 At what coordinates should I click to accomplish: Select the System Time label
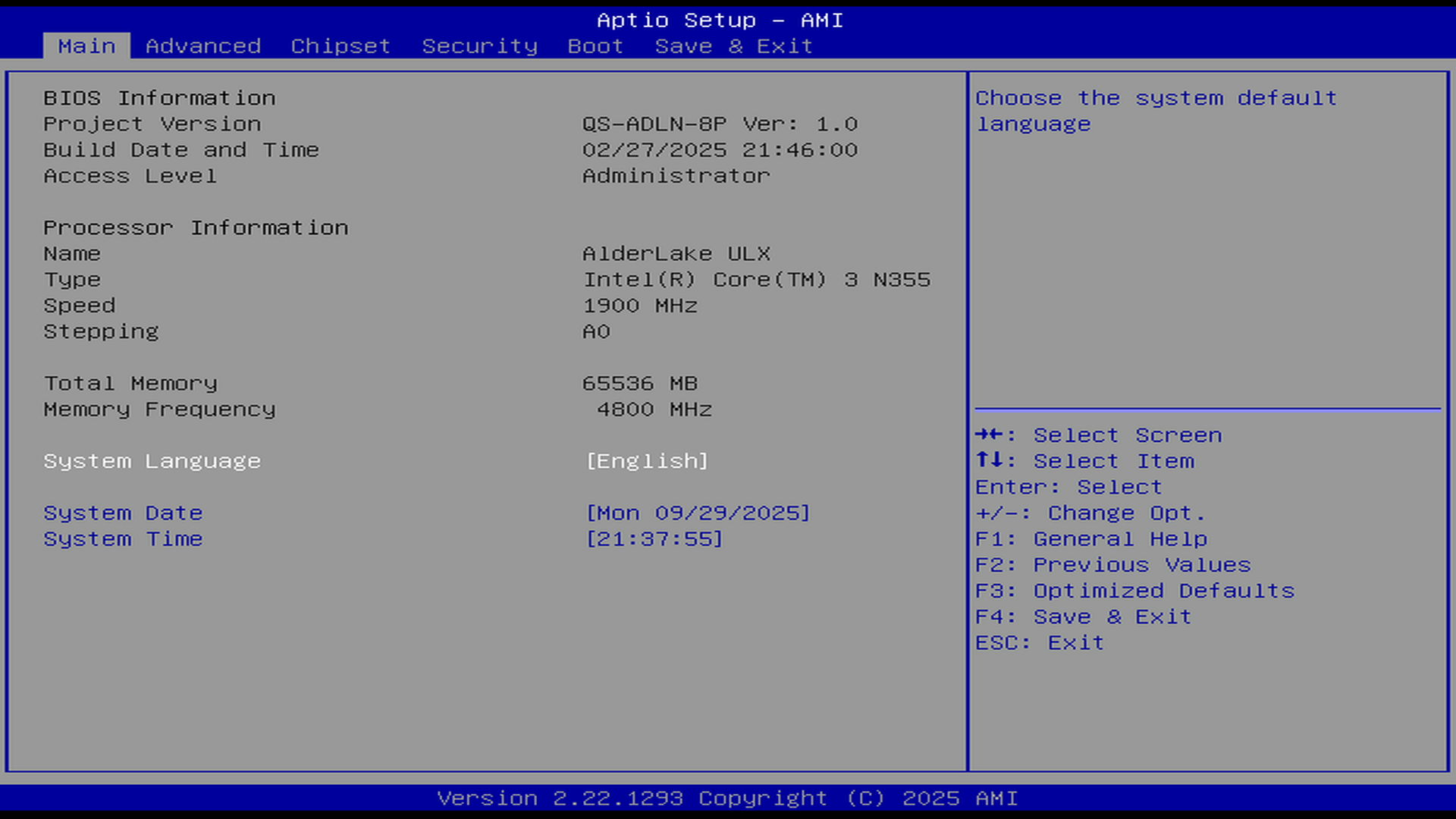[x=123, y=539]
